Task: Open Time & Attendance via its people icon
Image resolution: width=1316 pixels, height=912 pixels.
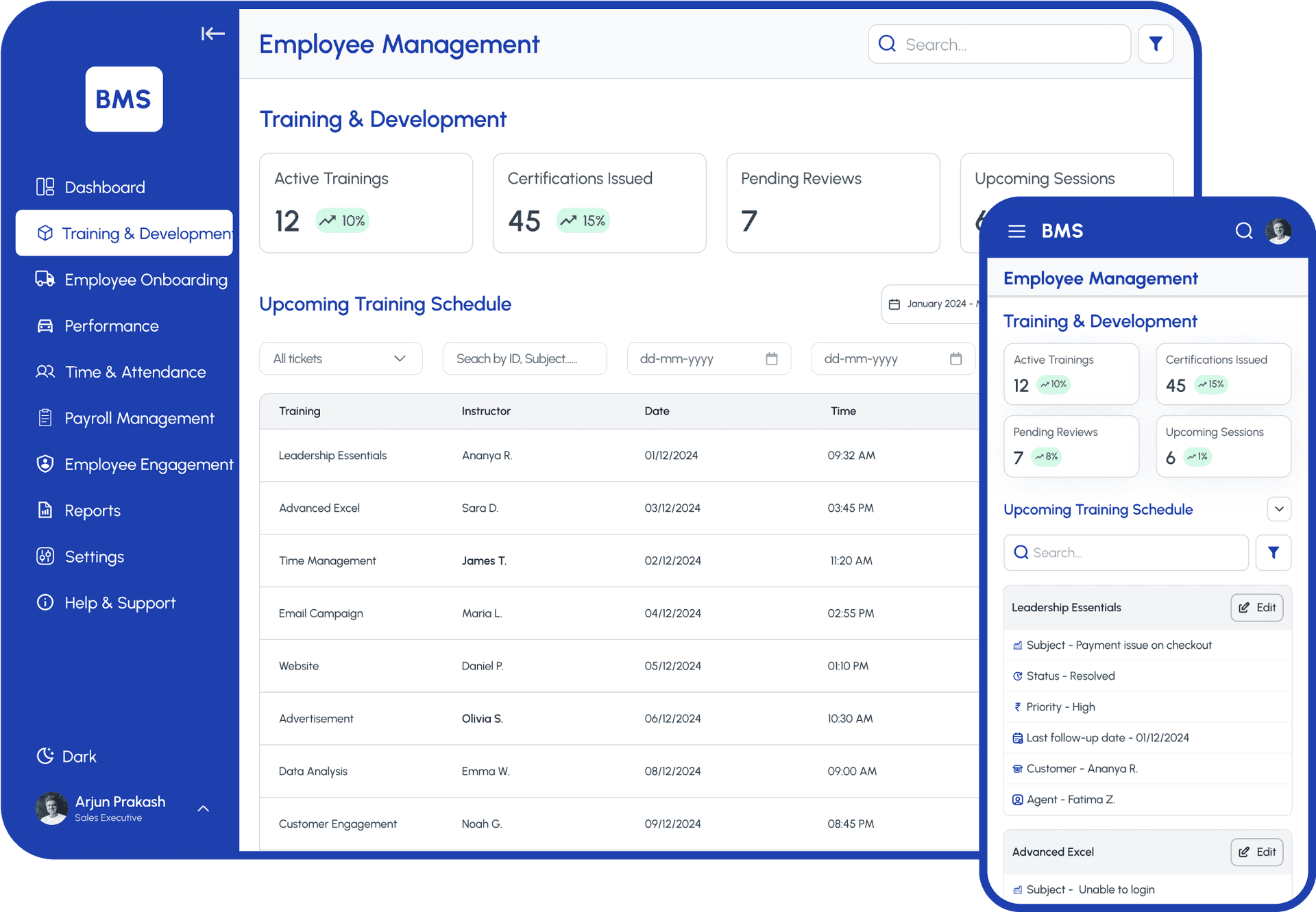Action: [45, 371]
